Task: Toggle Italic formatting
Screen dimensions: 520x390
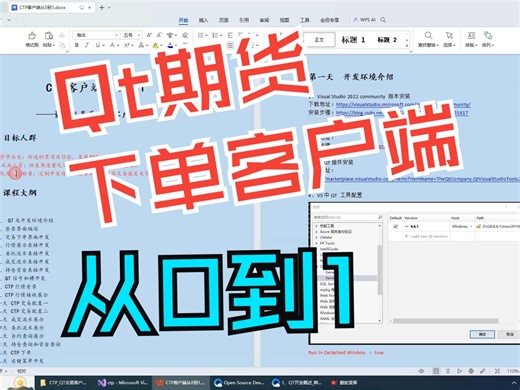Action: 87,45
